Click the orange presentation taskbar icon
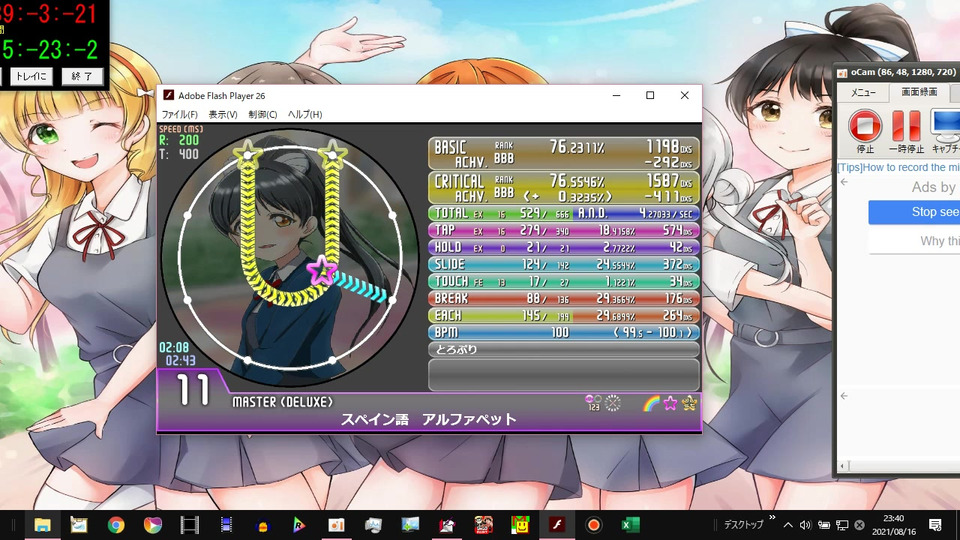Viewport: 960px width, 540px height. [336, 525]
